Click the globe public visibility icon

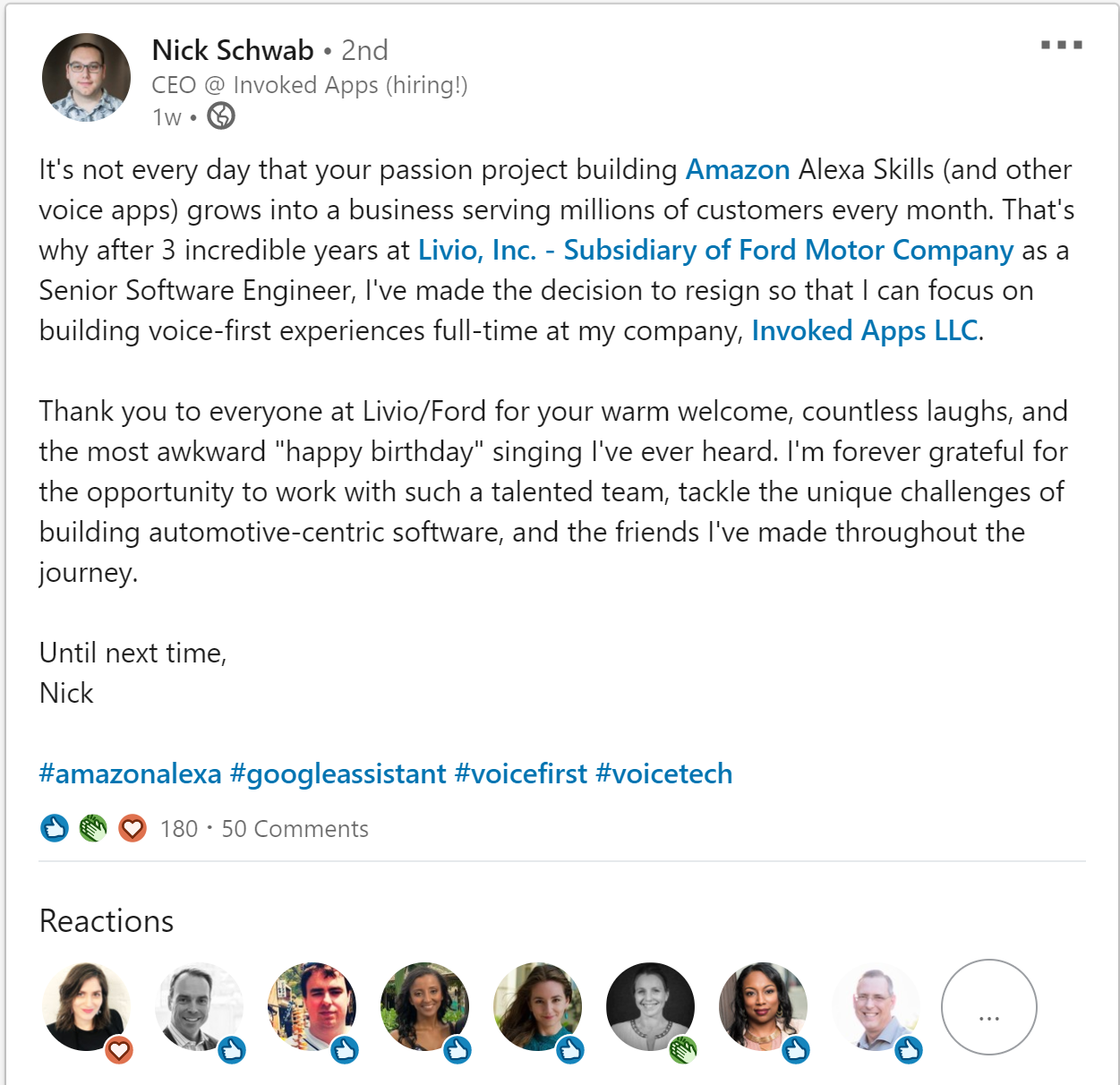[221, 116]
